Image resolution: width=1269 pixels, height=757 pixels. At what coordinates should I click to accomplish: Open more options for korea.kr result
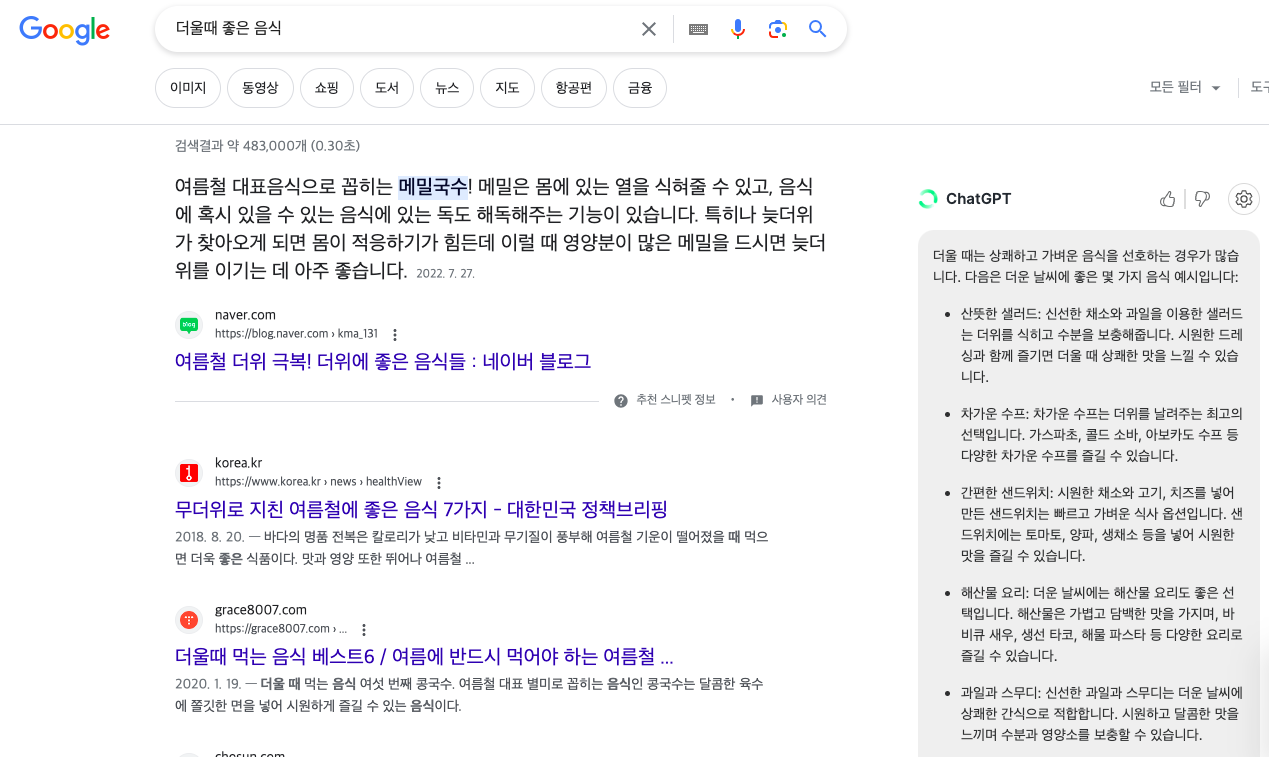point(438,482)
